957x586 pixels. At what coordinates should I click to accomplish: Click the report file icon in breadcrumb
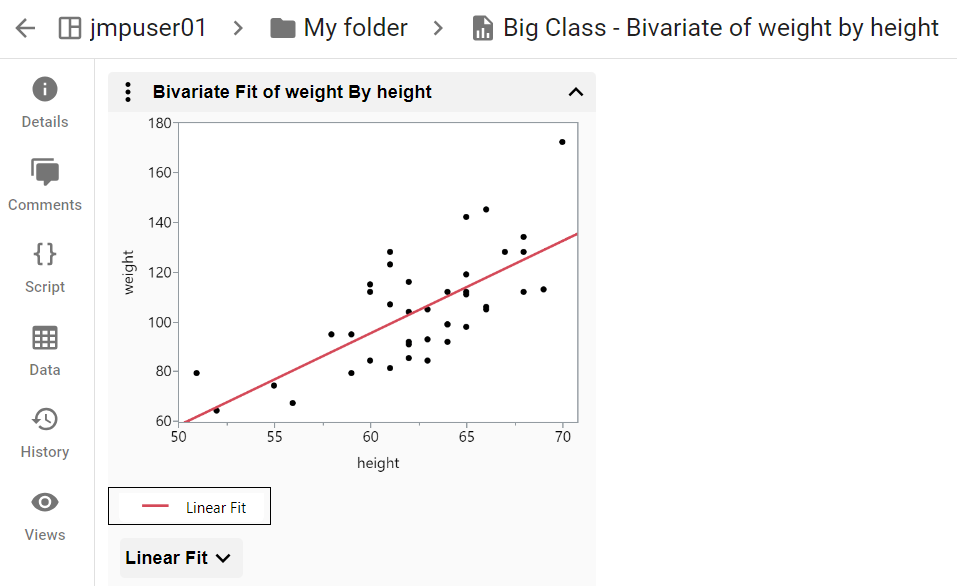coord(483,28)
